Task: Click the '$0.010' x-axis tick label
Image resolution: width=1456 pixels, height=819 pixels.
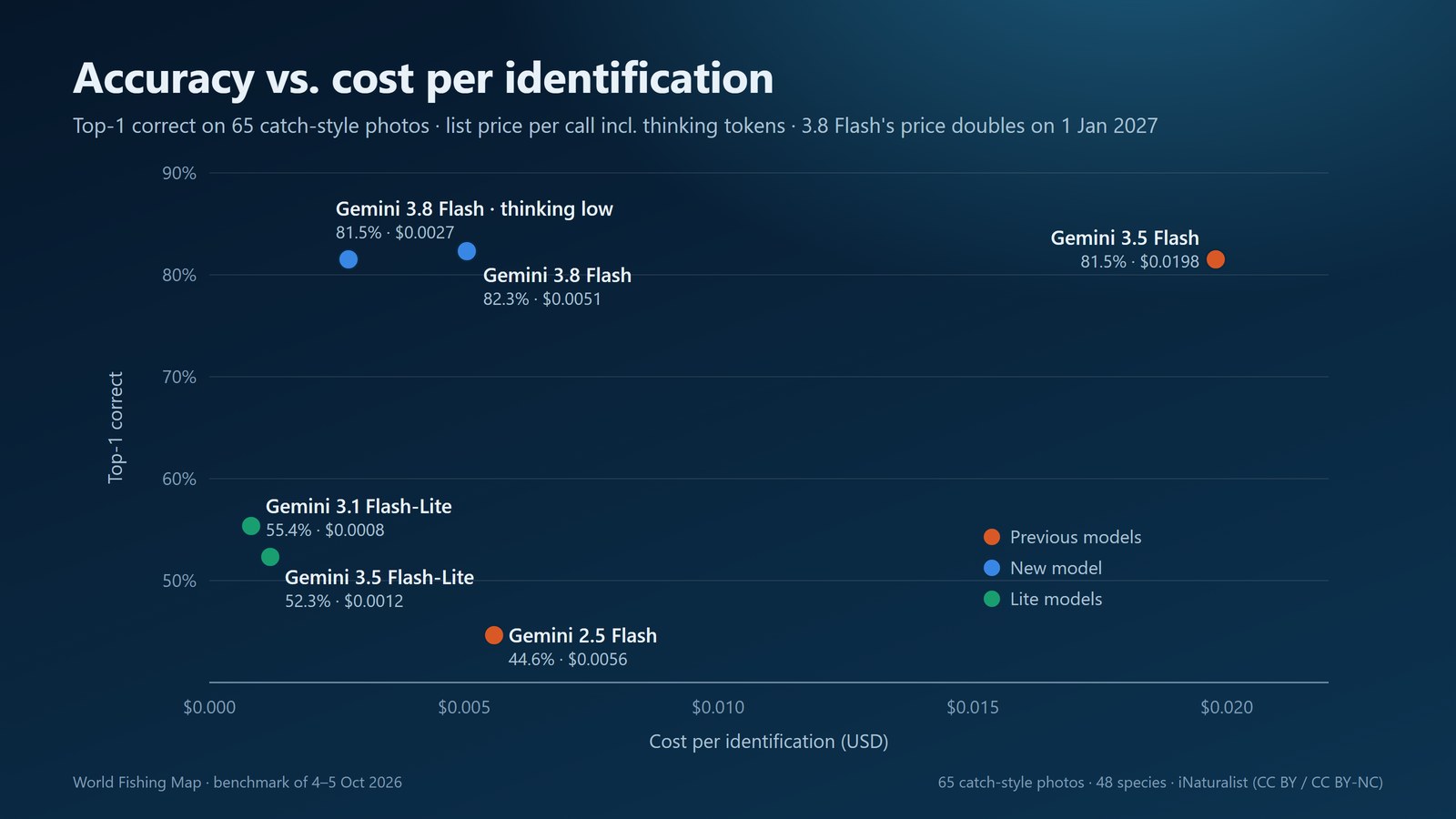Action: pyautogui.click(x=718, y=707)
